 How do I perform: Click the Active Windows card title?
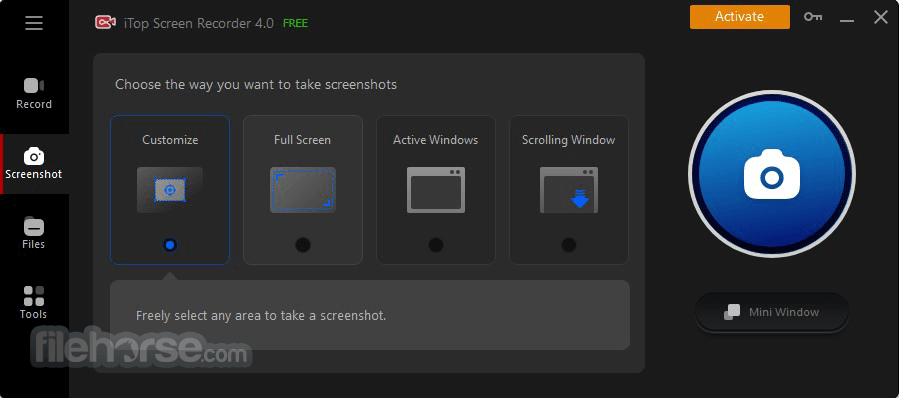pos(436,140)
